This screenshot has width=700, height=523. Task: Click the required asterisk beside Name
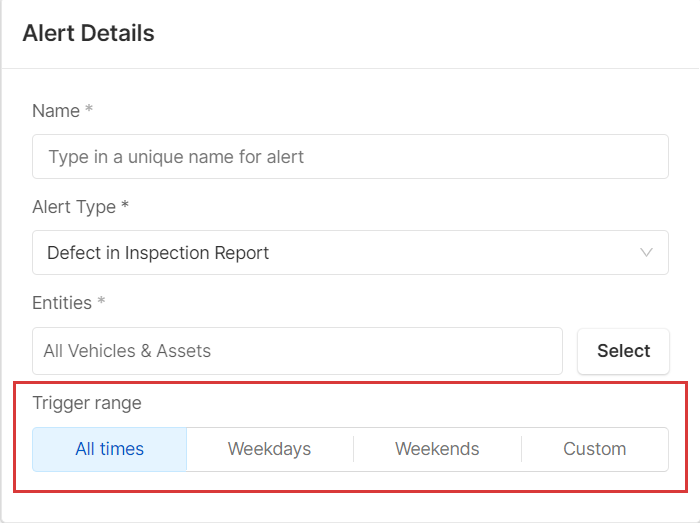pos(89,111)
